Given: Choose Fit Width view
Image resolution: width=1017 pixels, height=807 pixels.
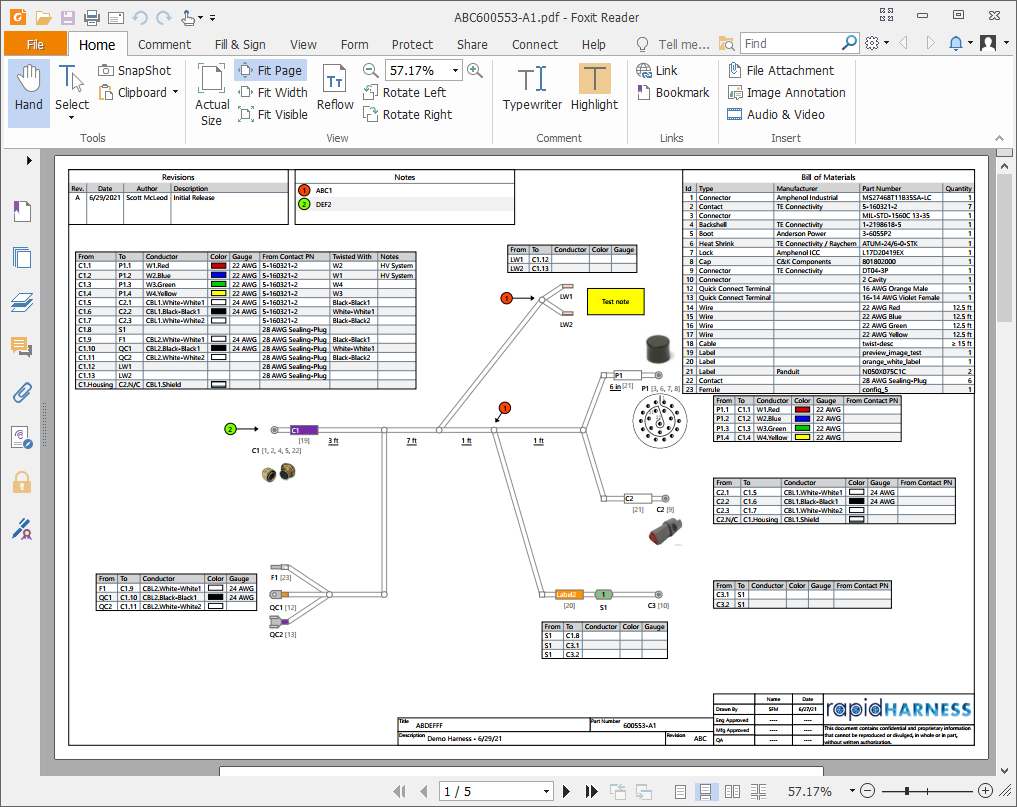Looking at the screenshot, I should [272, 92].
